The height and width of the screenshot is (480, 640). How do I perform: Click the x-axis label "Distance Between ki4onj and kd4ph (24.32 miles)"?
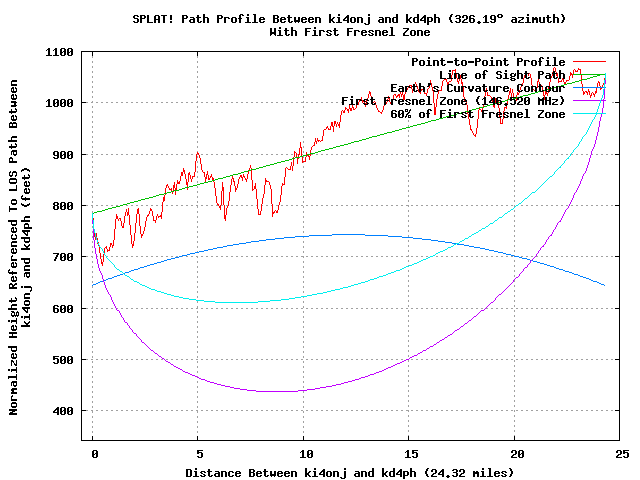pos(349,473)
